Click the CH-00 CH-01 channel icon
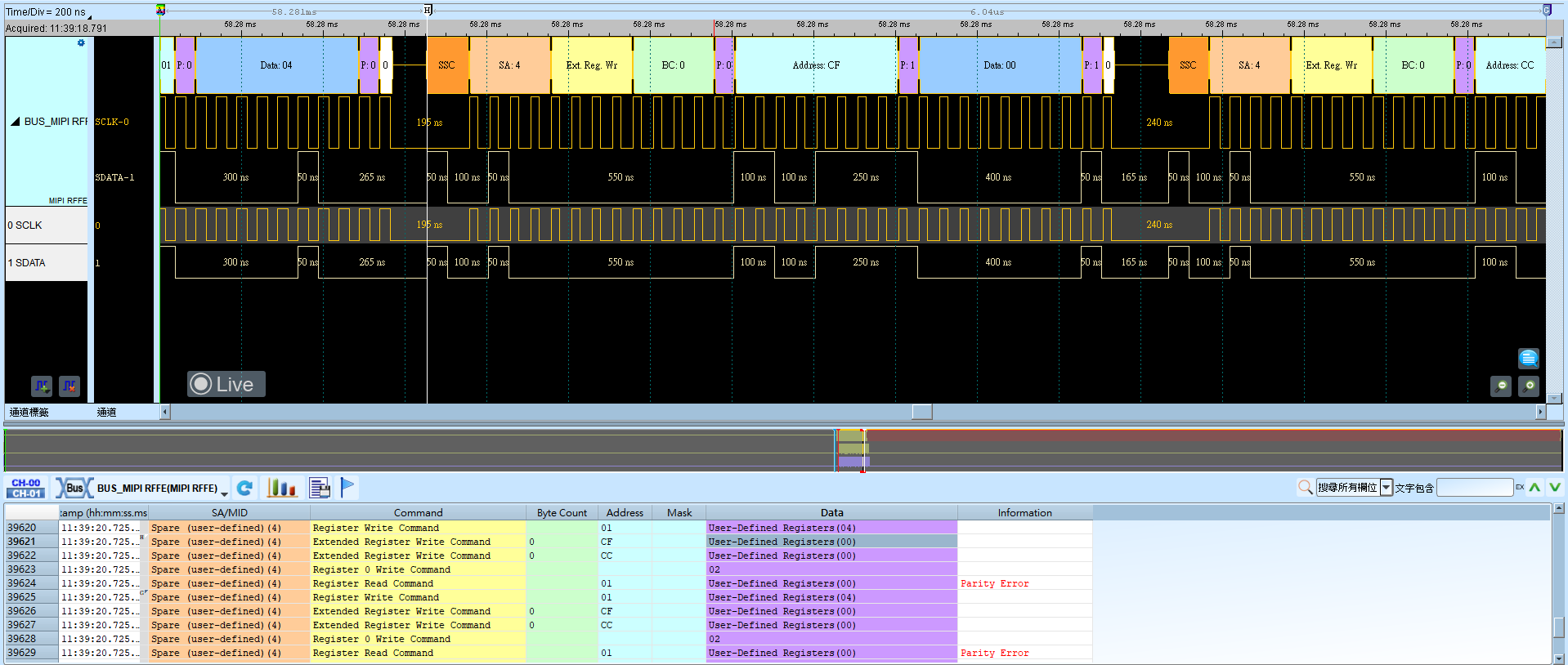Screen dimensions: 1568x665 pyautogui.click(x=26, y=488)
